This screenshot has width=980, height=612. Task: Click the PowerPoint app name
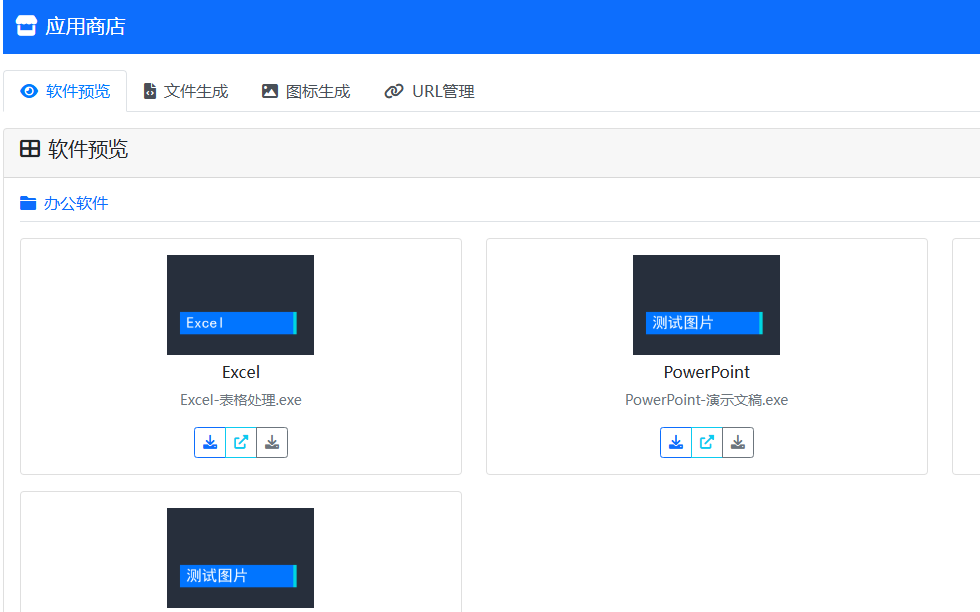pos(706,373)
